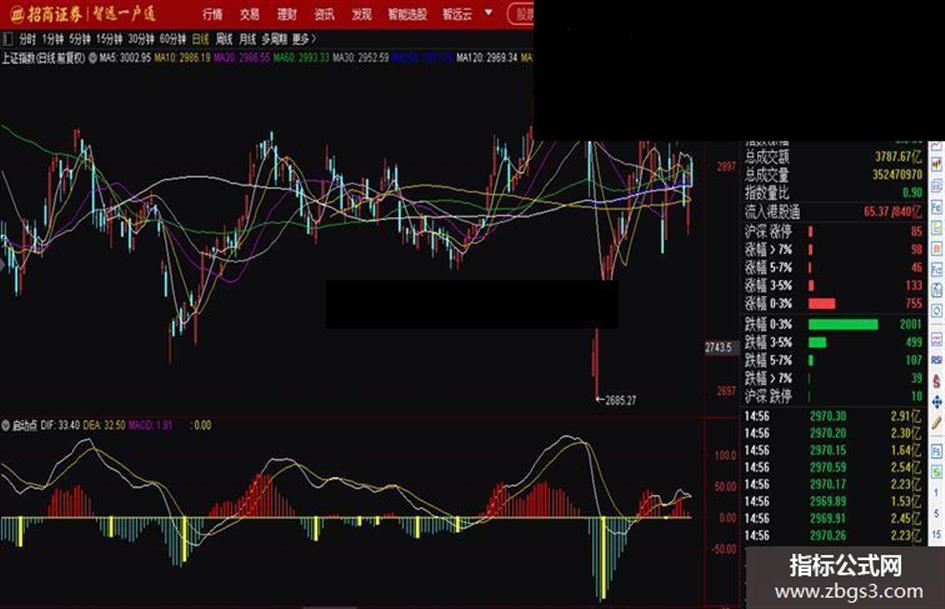This screenshot has height=609, width=945.
Task: Click the DEA: 32.50 indicator value
Action: [x=104, y=425]
